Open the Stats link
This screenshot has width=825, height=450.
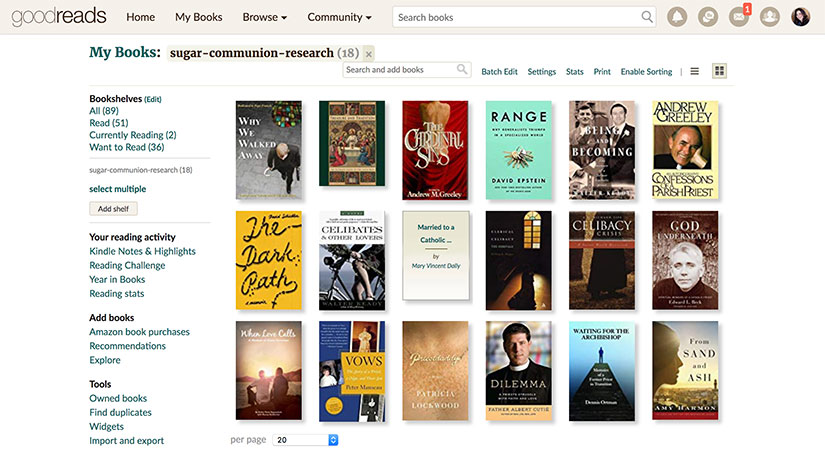click(575, 72)
